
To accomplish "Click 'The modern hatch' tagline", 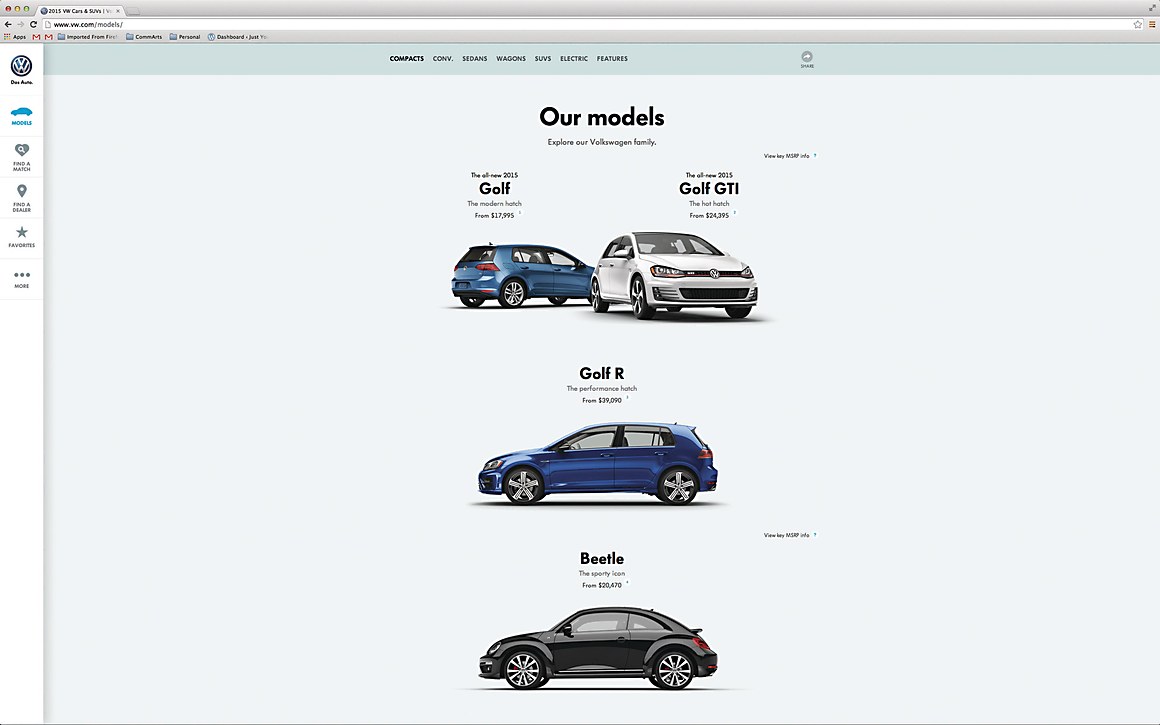I will coord(494,203).
